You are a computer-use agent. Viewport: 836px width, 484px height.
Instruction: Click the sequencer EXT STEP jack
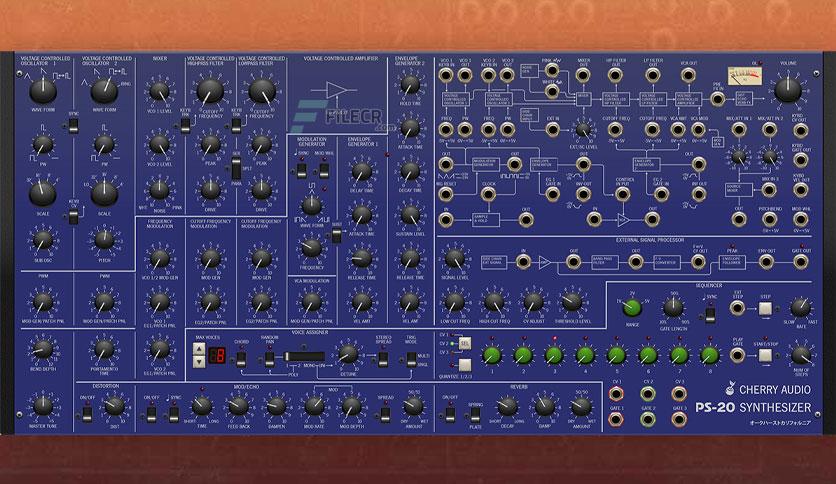pos(737,308)
